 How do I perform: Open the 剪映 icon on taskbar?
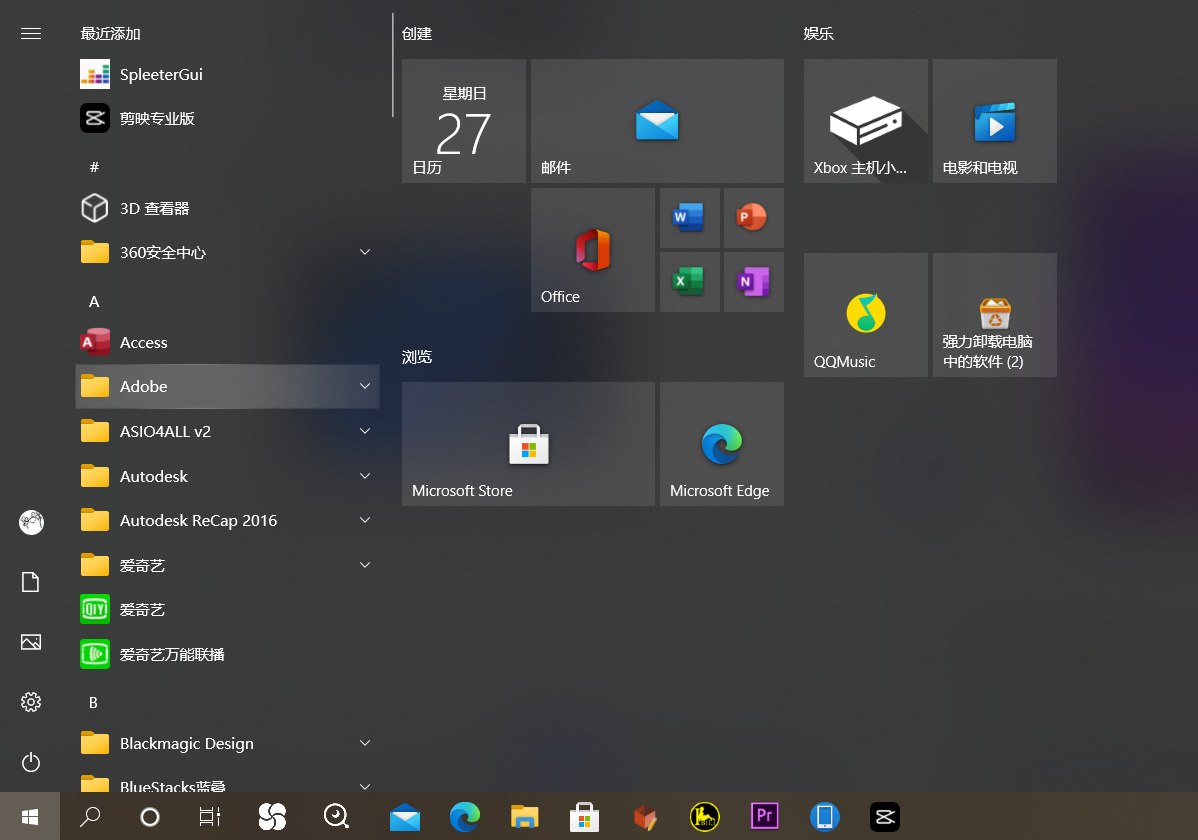click(x=885, y=817)
